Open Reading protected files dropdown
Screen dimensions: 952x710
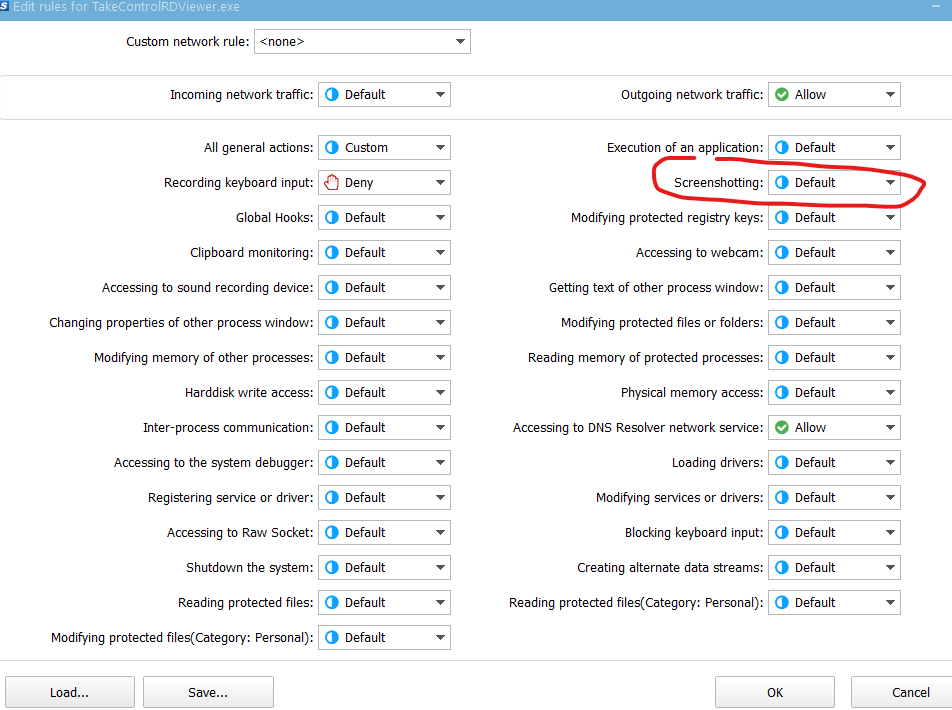384,602
